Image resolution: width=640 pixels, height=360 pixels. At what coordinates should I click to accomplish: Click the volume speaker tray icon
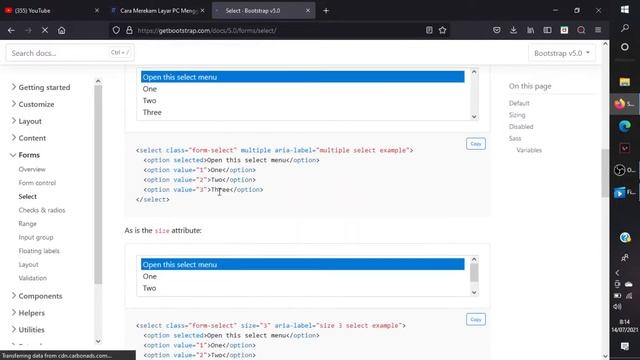pyautogui.click(x=618, y=306)
